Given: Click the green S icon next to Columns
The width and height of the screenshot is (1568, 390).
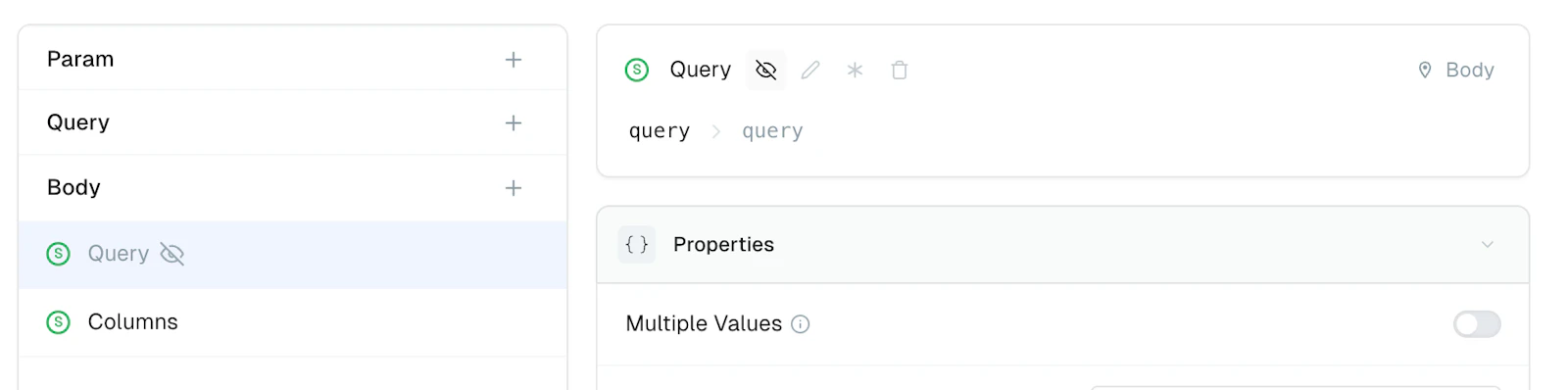Looking at the screenshot, I should point(59,321).
